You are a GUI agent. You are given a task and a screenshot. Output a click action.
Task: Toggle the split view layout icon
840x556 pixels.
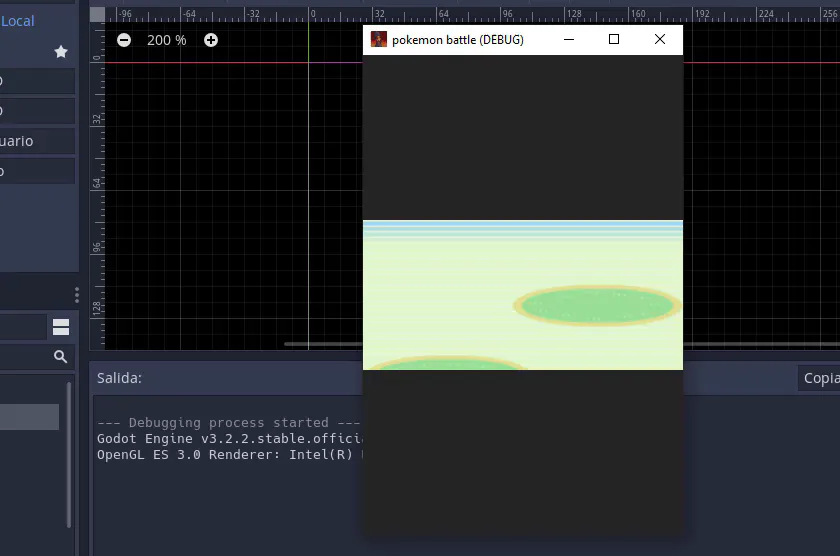61,327
